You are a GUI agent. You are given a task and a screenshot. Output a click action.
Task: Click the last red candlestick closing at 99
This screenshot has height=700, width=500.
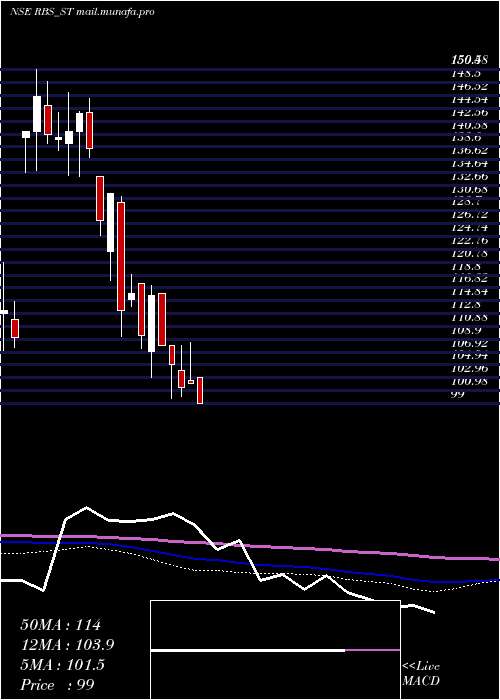(x=200, y=391)
